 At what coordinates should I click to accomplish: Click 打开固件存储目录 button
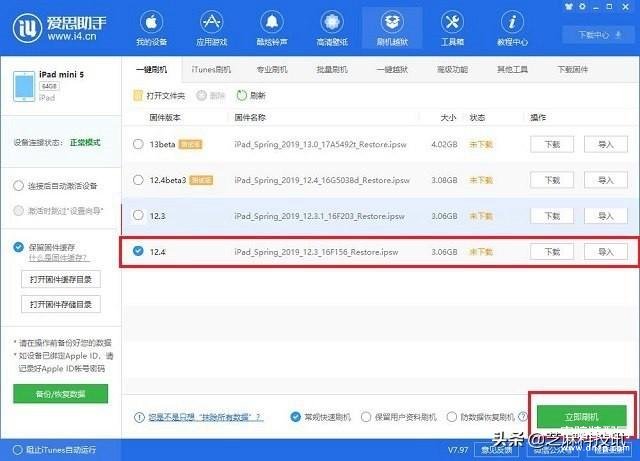coord(61,304)
